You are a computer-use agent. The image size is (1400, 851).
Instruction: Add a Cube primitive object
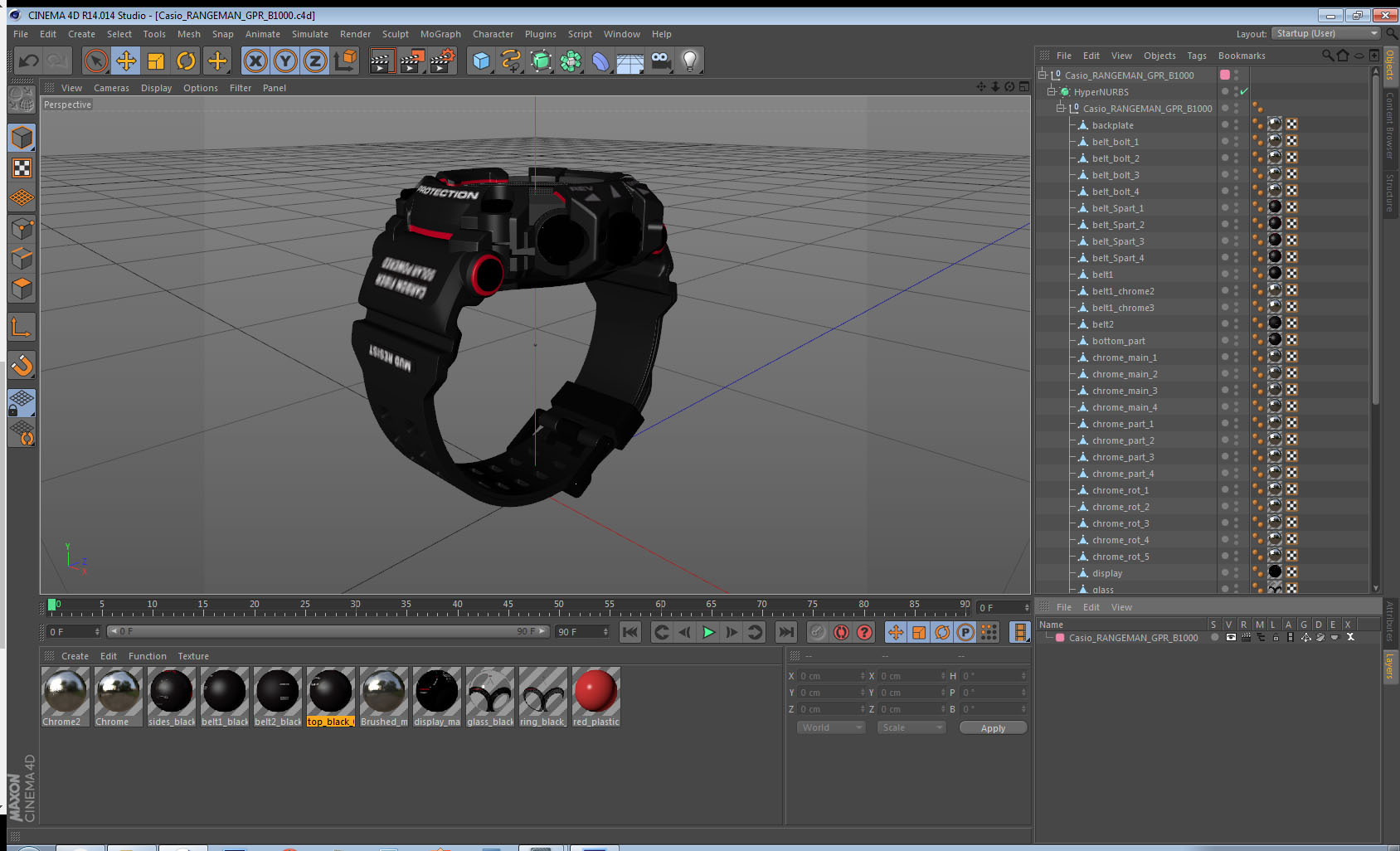482,61
